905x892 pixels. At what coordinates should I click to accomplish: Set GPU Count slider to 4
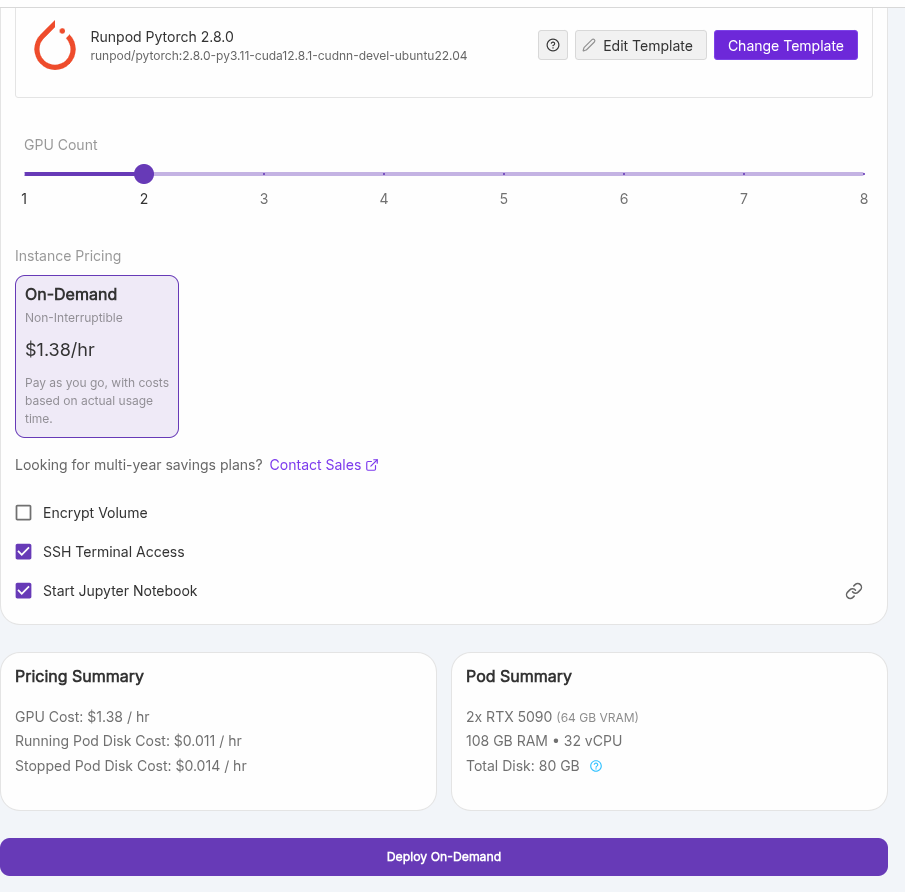tap(384, 174)
